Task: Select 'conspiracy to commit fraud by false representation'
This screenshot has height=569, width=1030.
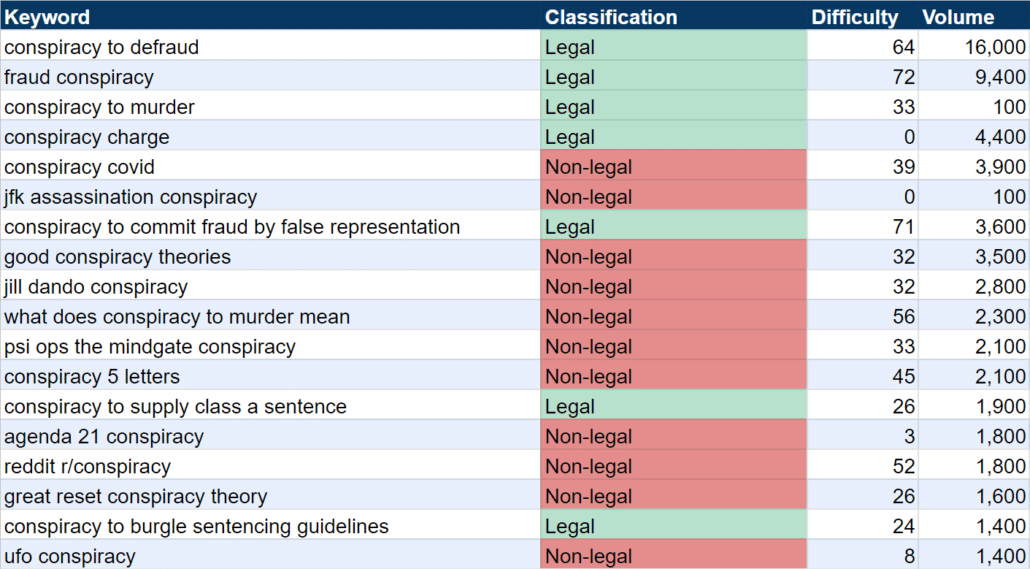Action: 270,227
